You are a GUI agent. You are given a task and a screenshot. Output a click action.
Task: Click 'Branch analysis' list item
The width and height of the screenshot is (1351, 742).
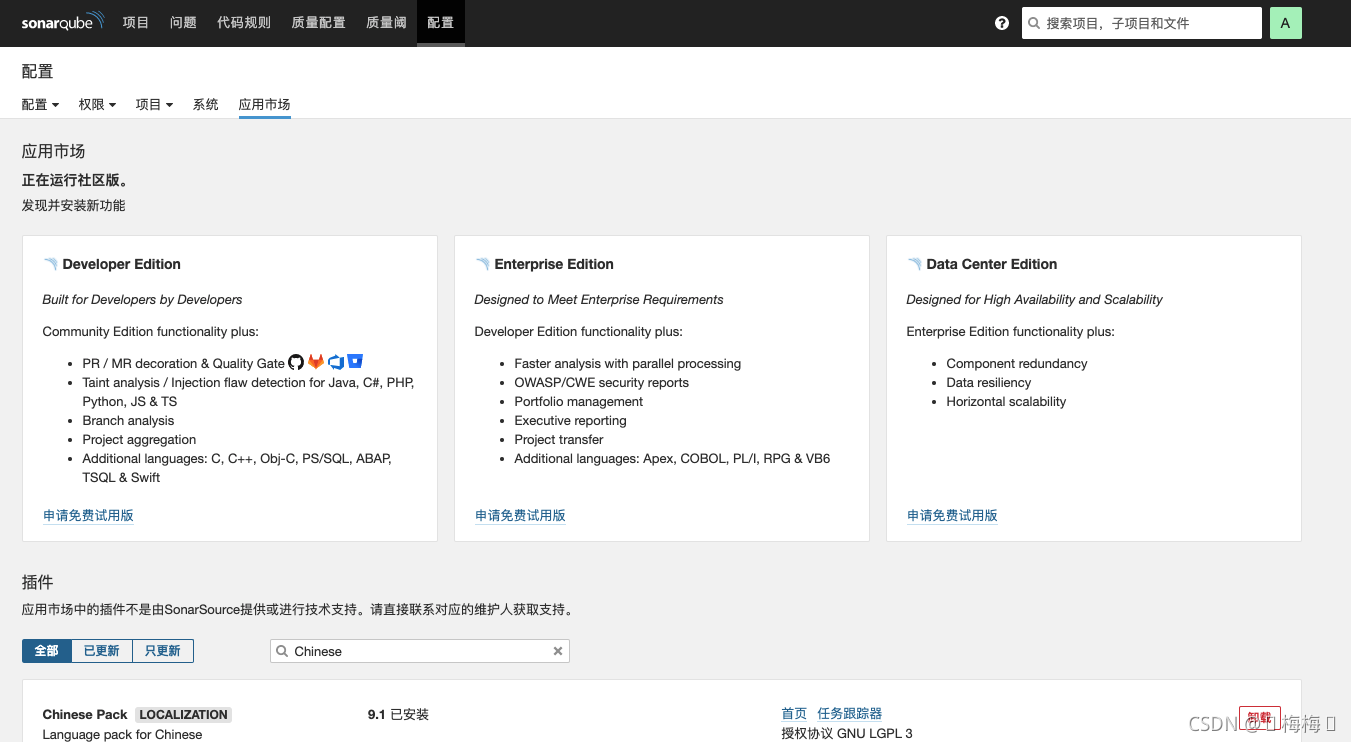(x=128, y=420)
